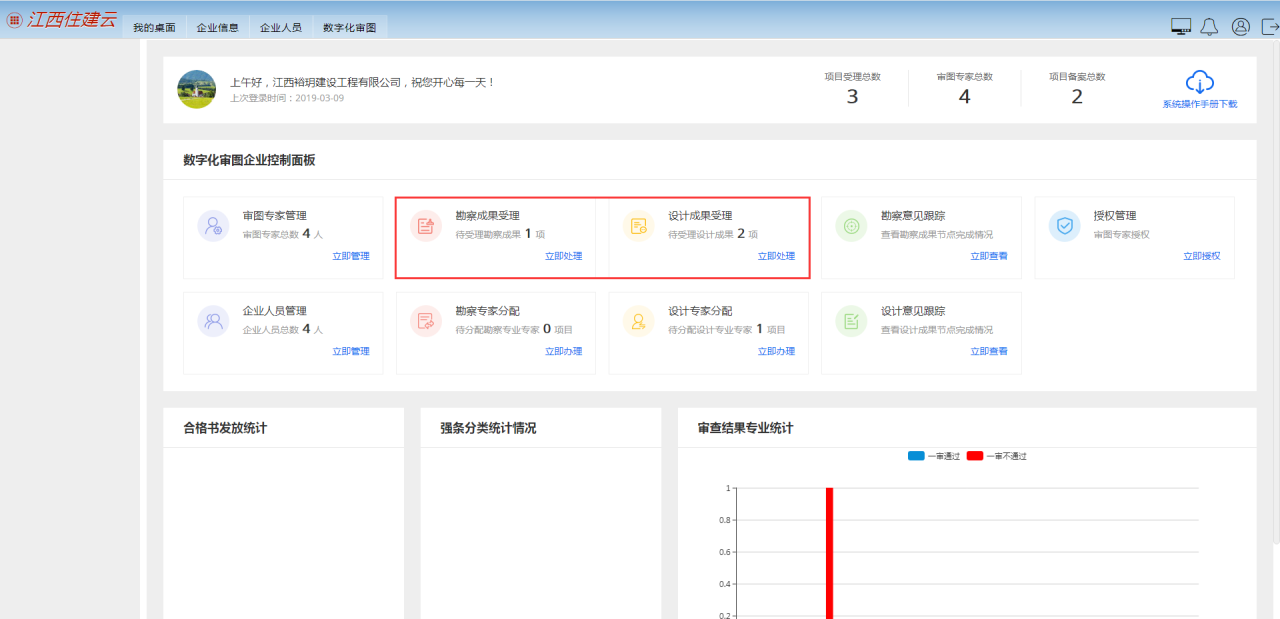Click the 项目备案总数 value 2
Viewport: 1280px width, 619px height.
(1077, 97)
